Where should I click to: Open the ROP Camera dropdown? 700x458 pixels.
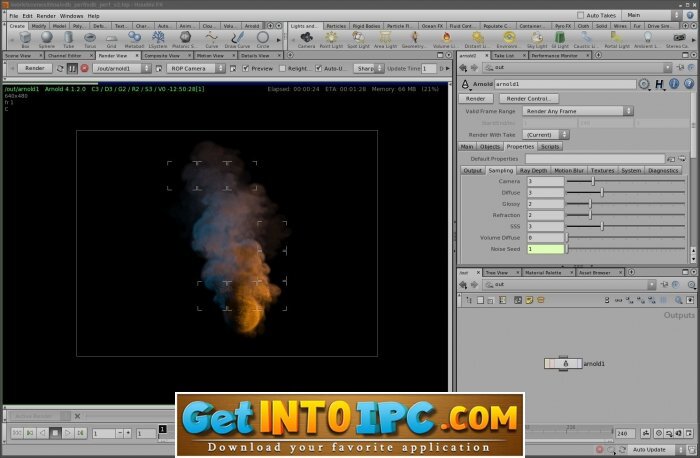(x=196, y=68)
